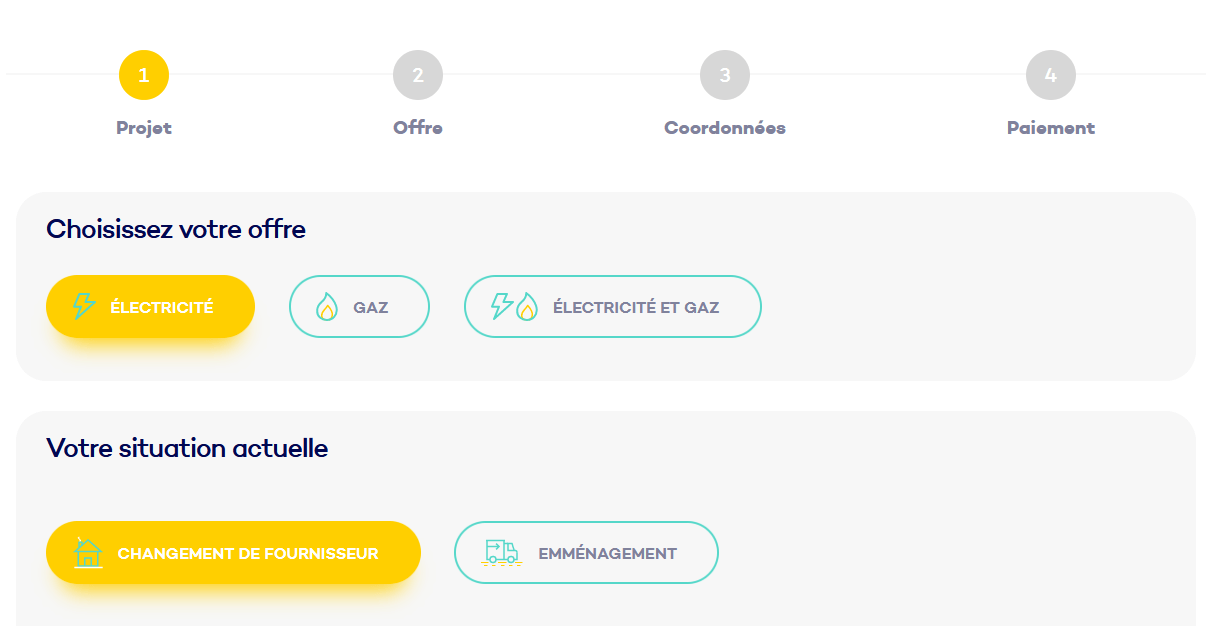Open the Offre step label

418,128
